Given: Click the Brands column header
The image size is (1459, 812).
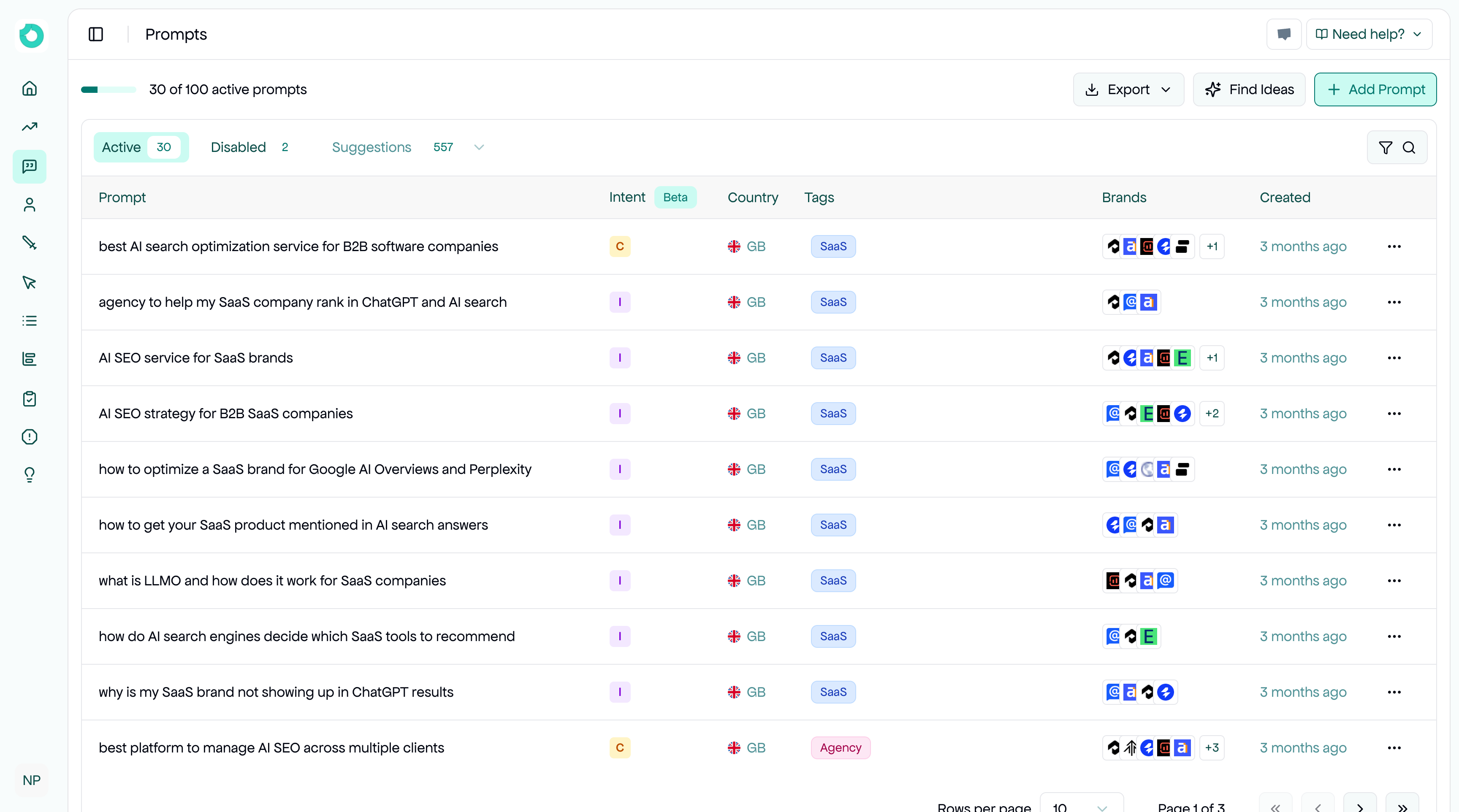Looking at the screenshot, I should pos(1124,198).
